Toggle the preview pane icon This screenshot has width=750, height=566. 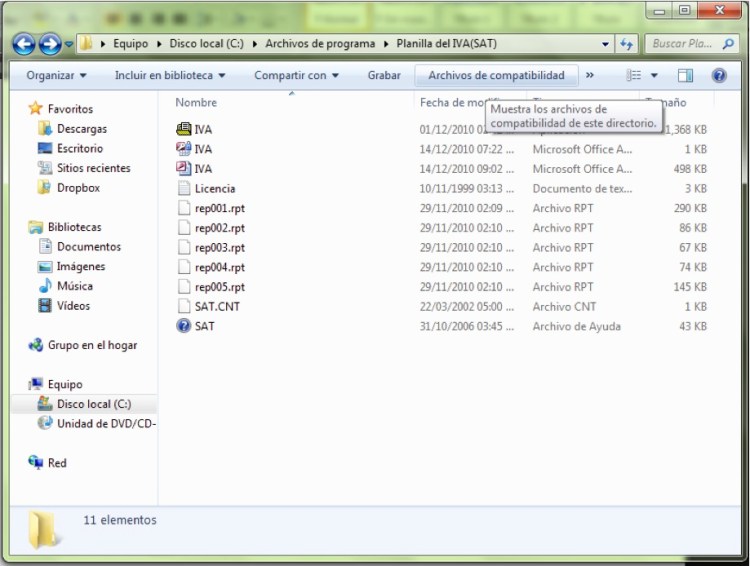click(x=685, y=75)
